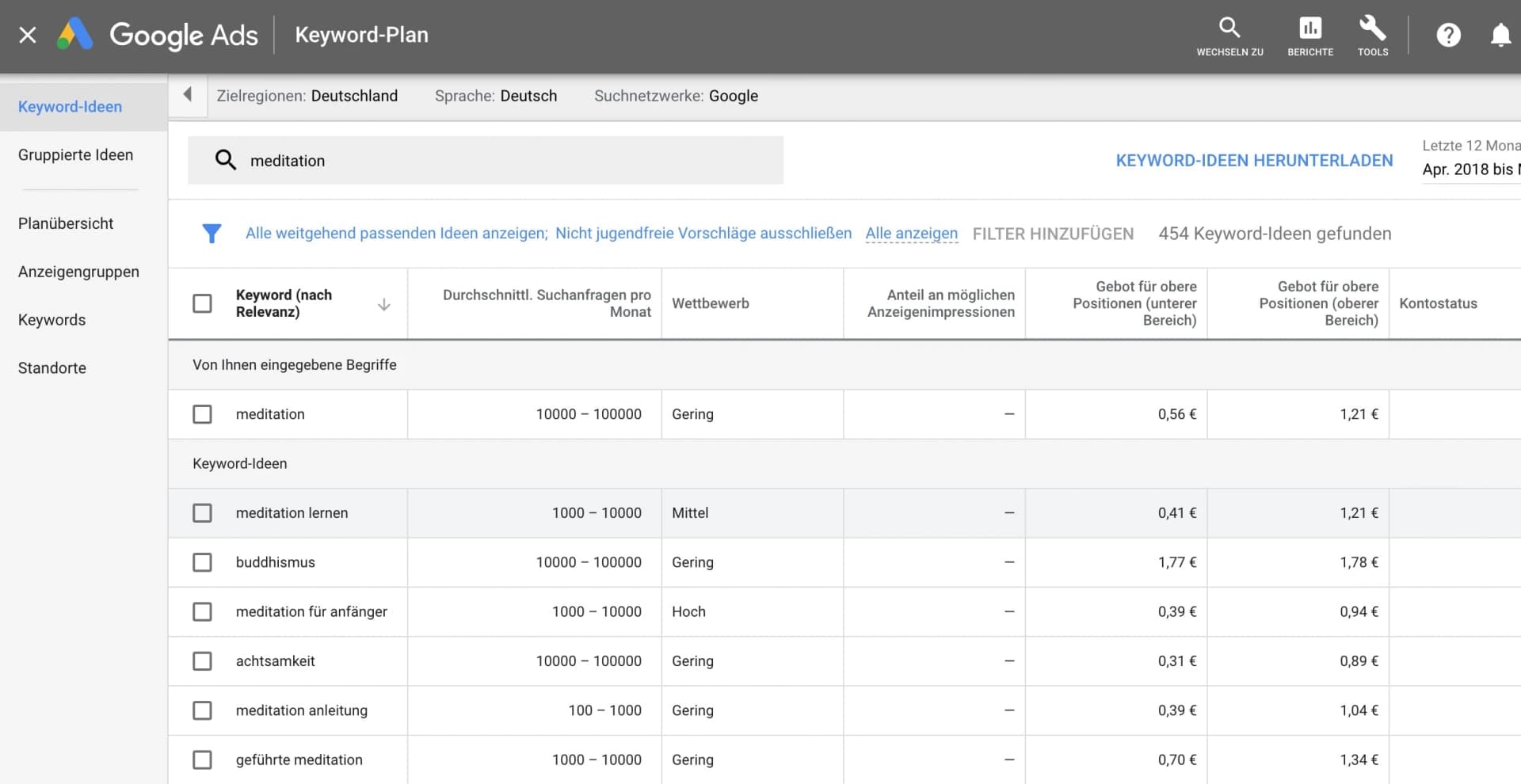The width and height of the screenshot is (1521, 784).
Task: Switch to Gruppierte Ideen in the sidebar
Action: click(x=75, y=154)
